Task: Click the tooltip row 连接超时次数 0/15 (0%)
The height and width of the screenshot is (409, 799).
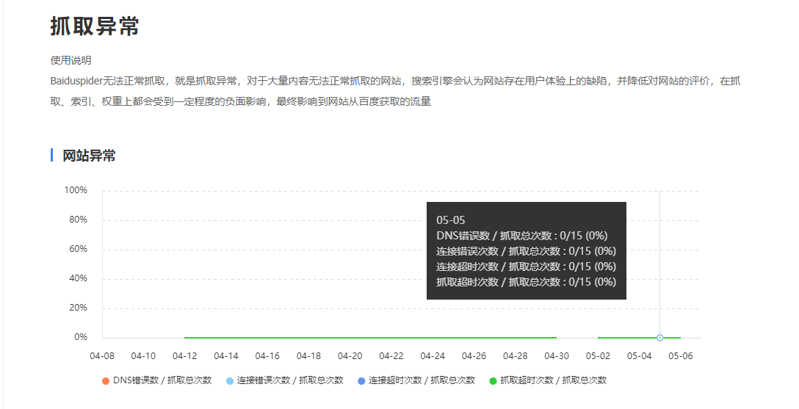Action: click(x=526, y=266)
